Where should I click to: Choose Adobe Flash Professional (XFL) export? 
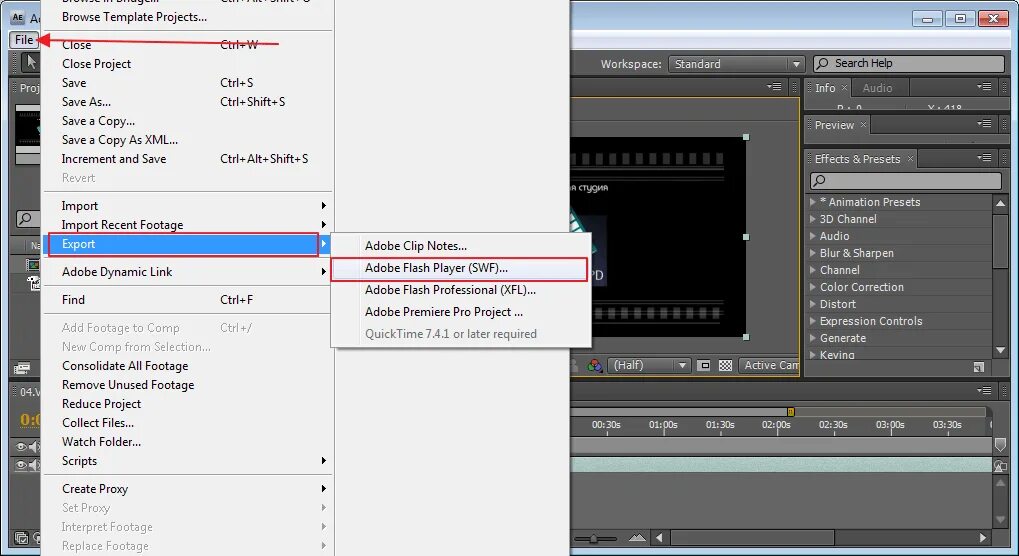(461, 290)
